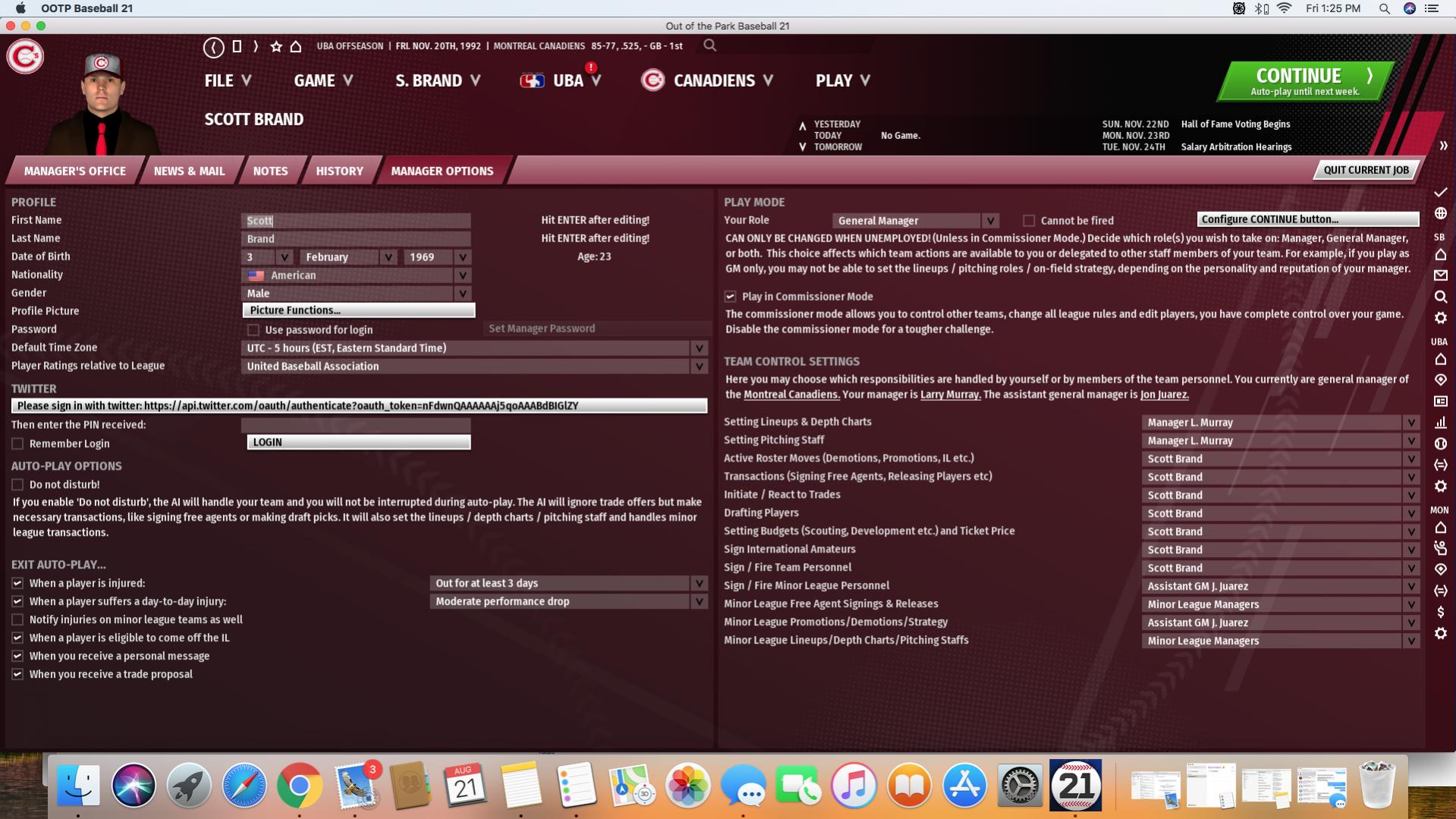
Task: Toggle Use password for login checkbox
Action: tap(253, 330)
